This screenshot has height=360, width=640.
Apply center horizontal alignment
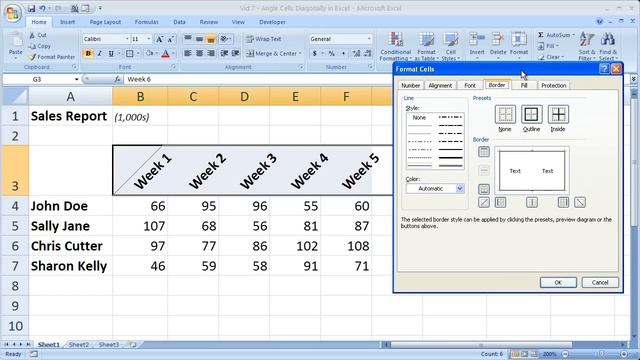(199, 53)
